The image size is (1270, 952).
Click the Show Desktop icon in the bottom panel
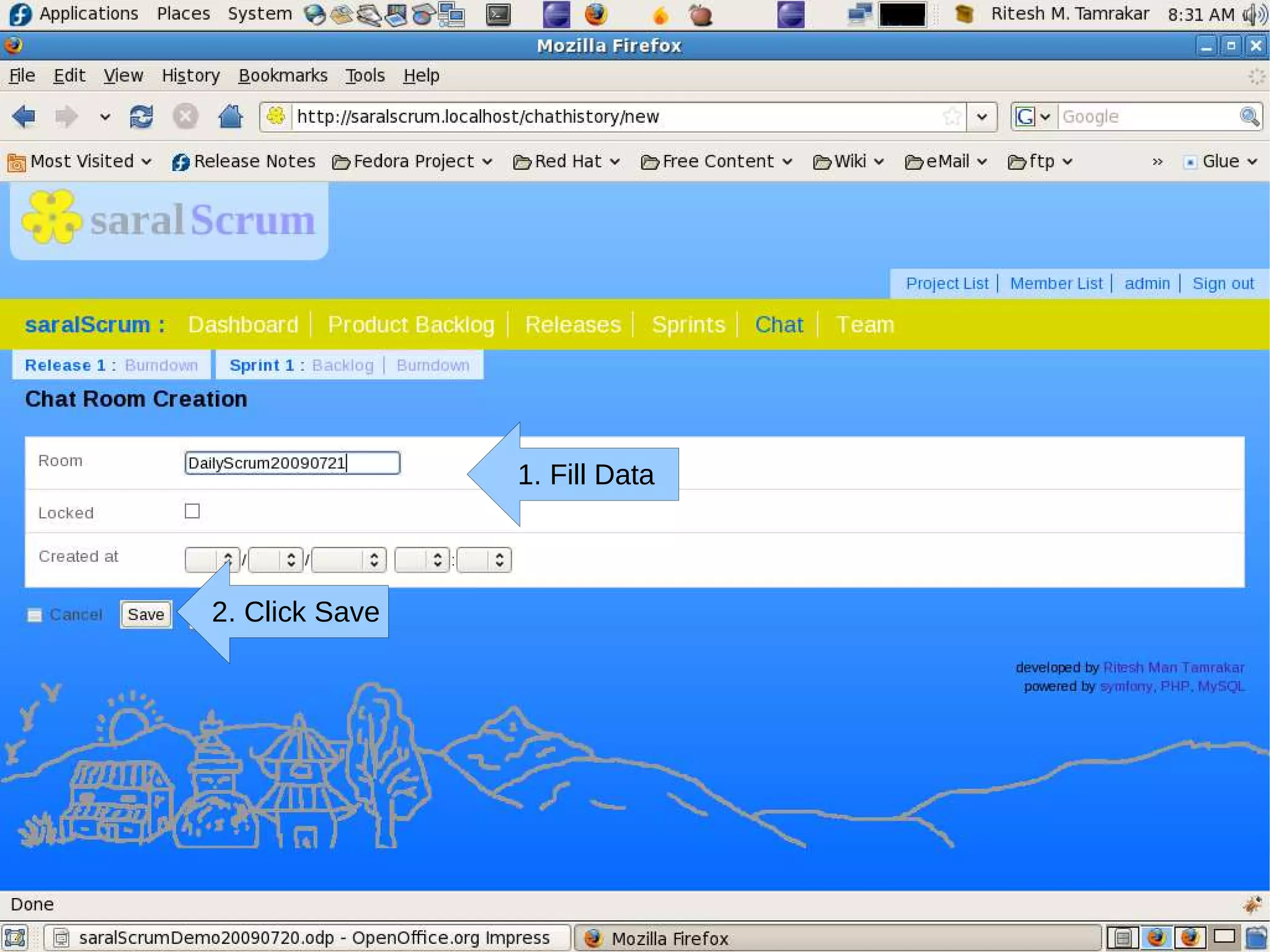(15, 937)
